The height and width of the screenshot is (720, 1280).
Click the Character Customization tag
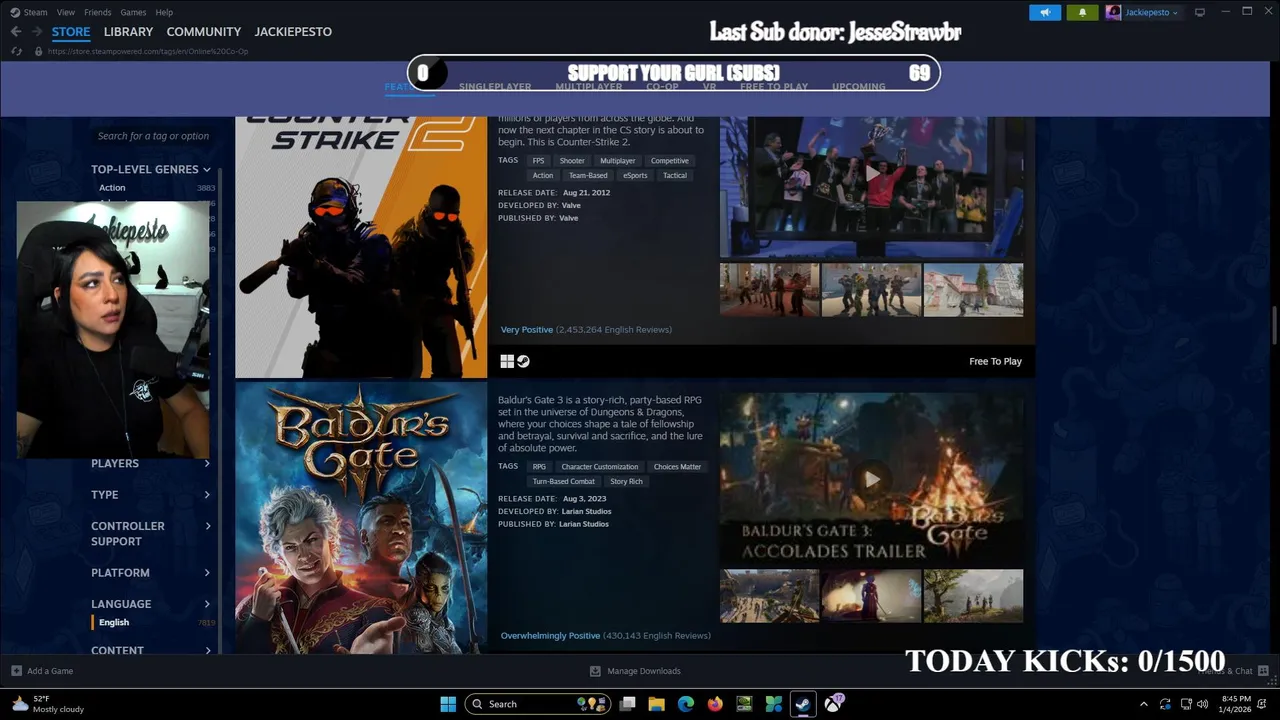click(600, 466)
